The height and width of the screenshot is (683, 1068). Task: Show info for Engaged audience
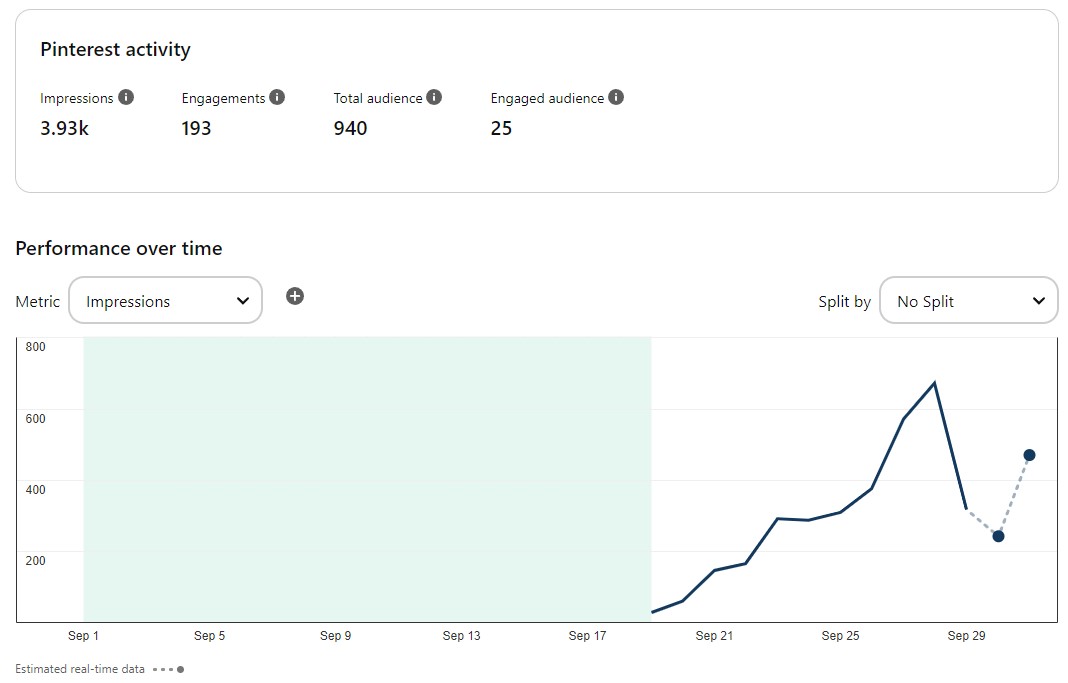point(616,97)
